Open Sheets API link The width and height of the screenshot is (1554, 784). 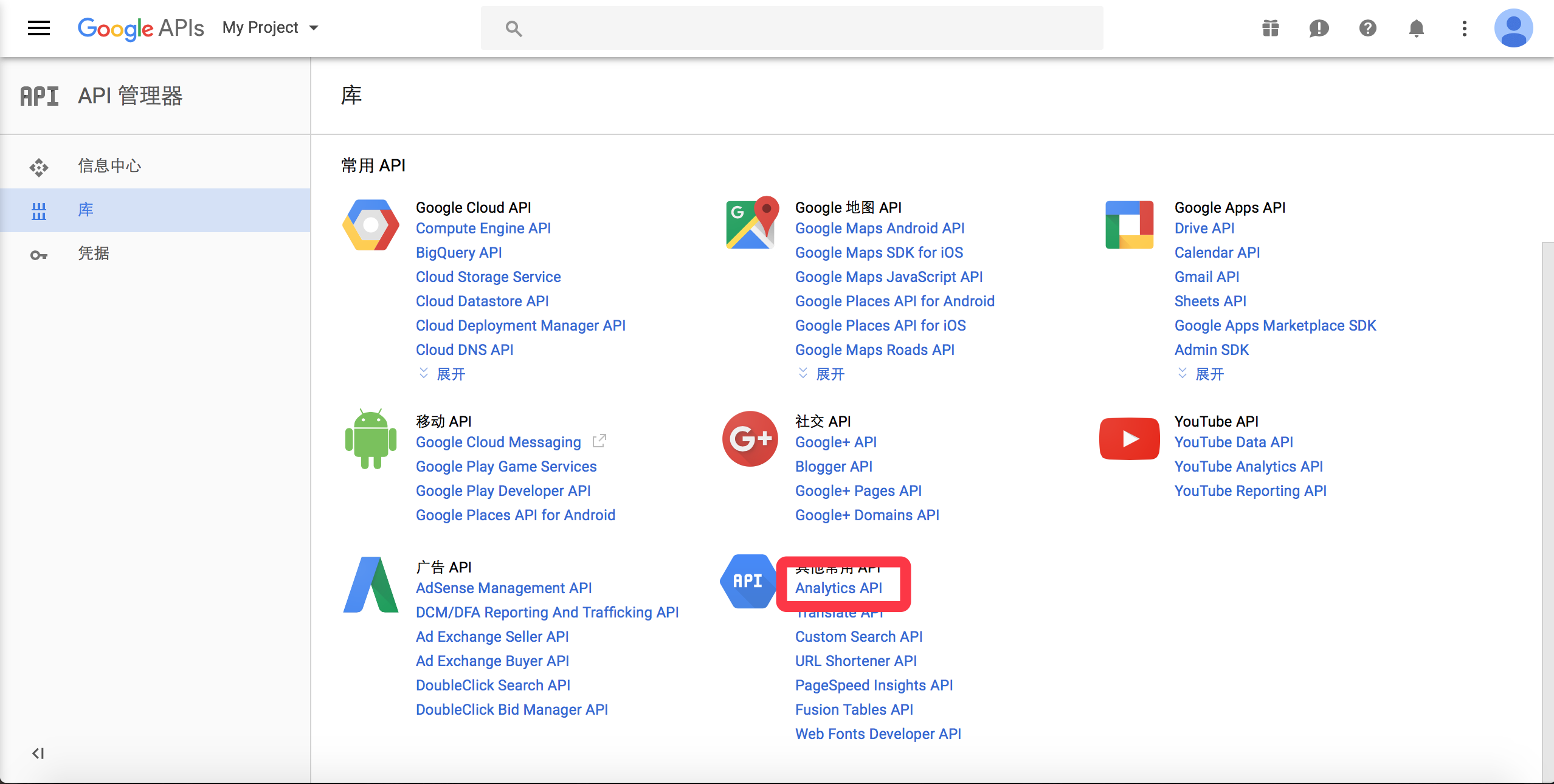[x=1210, y=301]
